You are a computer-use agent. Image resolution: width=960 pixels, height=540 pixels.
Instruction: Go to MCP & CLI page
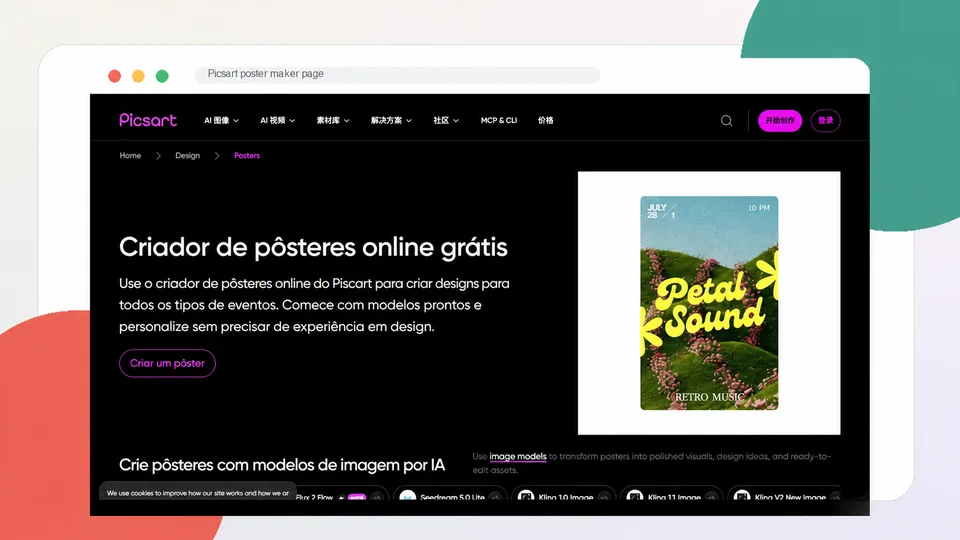pos(498,121)
